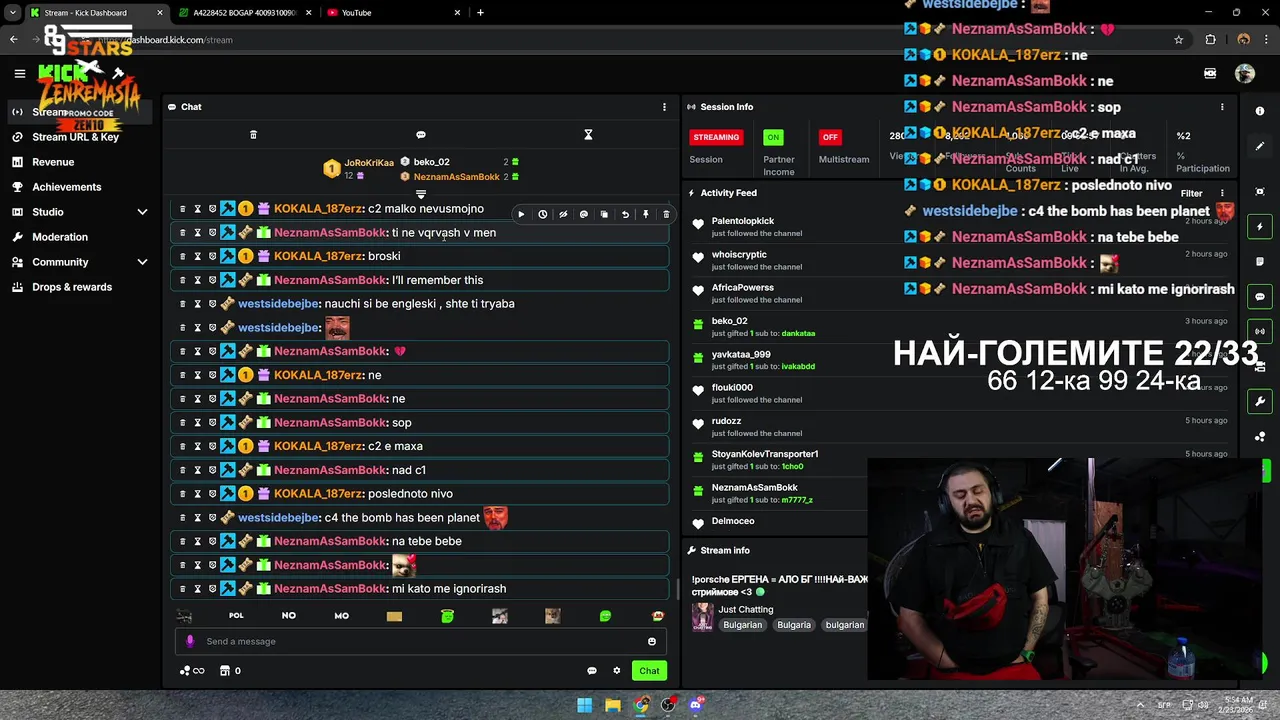The height and width of the screenshot is (720, 1280).
Task: Click speech bubble icon beside chat gear
Action: [592, 671]
